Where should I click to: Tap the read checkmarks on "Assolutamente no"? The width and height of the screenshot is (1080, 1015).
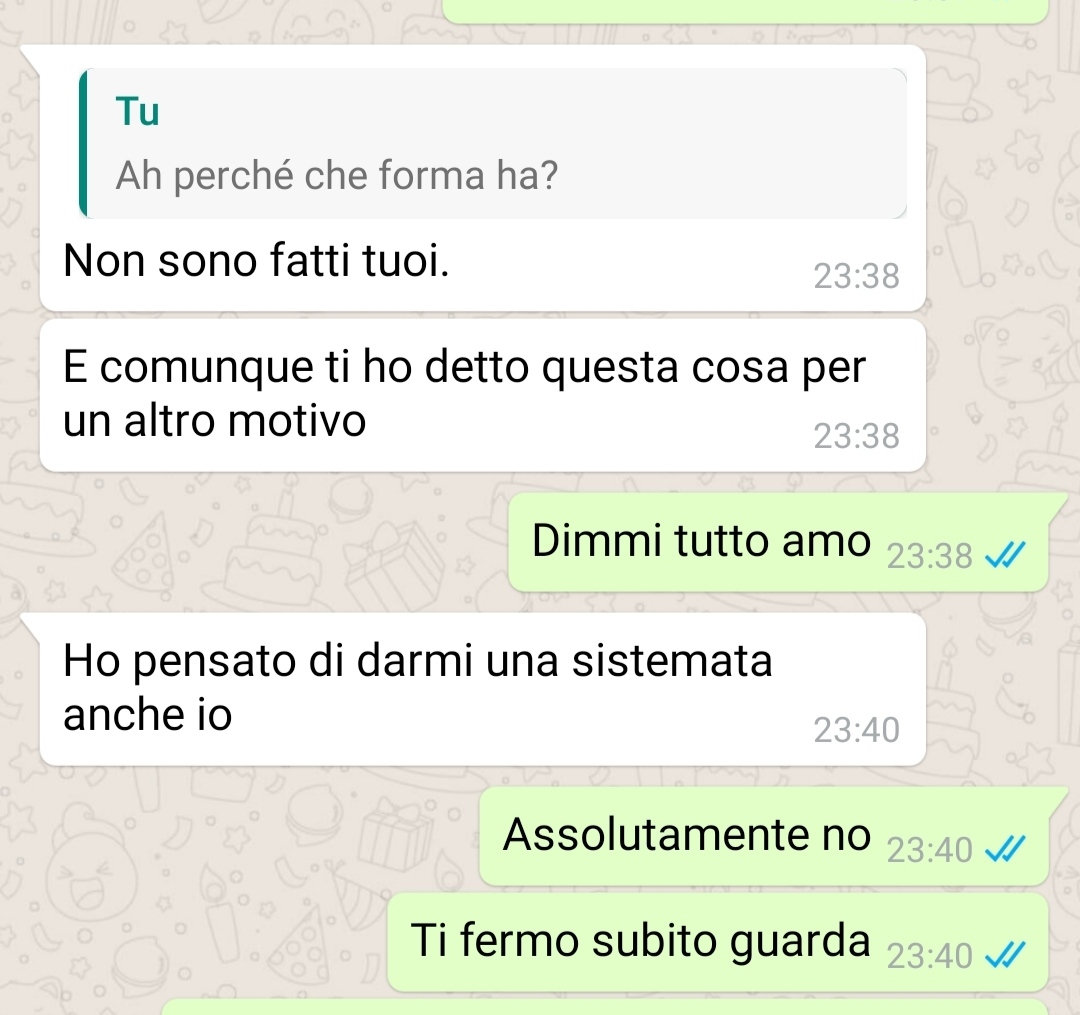click(1006, 848)
